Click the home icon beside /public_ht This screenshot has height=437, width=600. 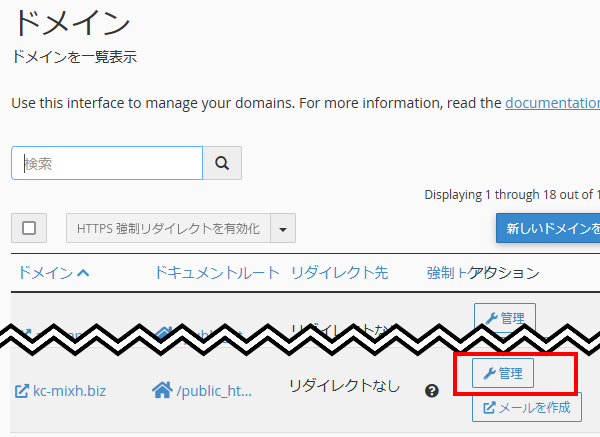click(x=162, y=390)
